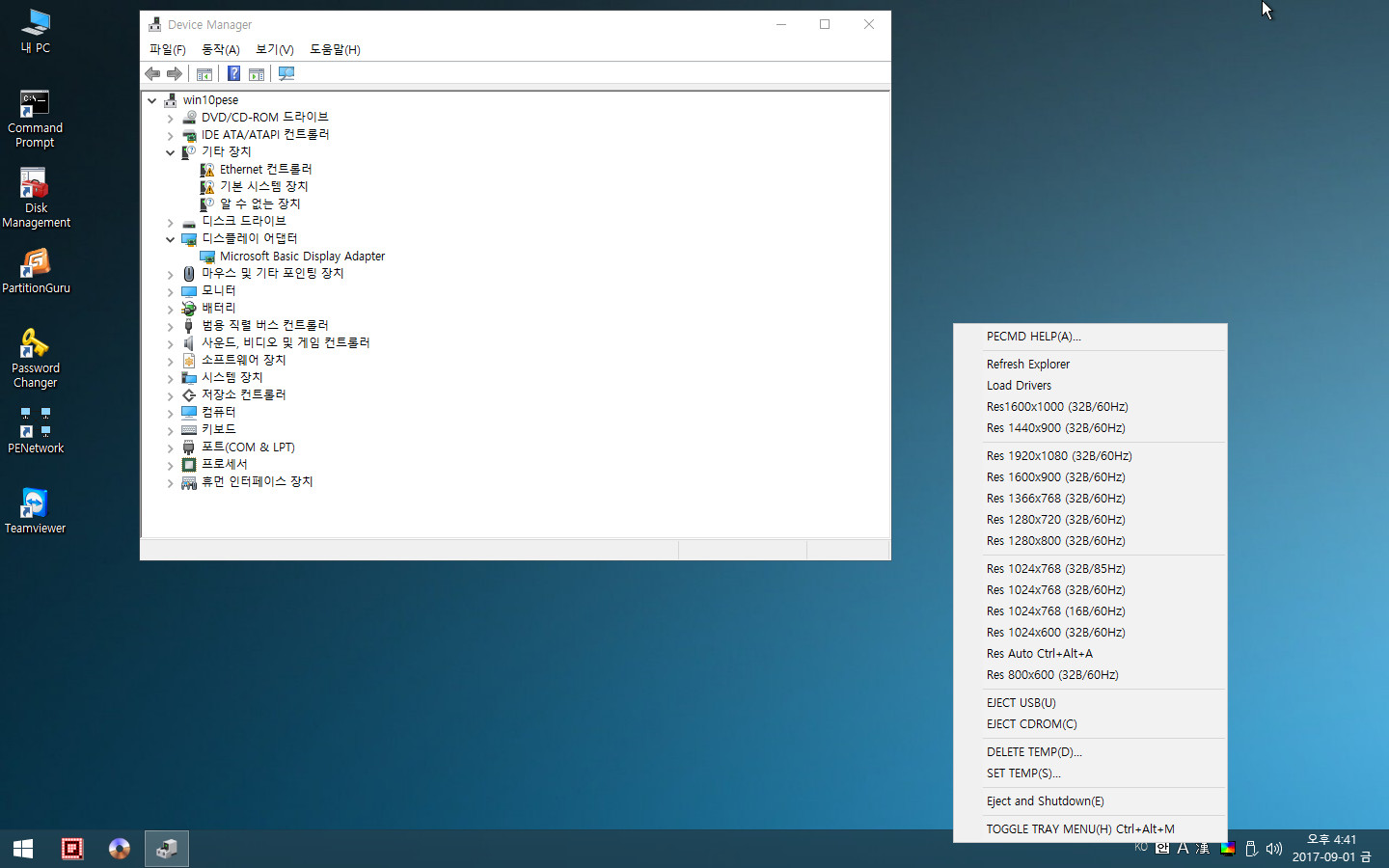1389x868 pixels.
Task: Click the Properties toolbar icon
Action: [x=204, y=74]
